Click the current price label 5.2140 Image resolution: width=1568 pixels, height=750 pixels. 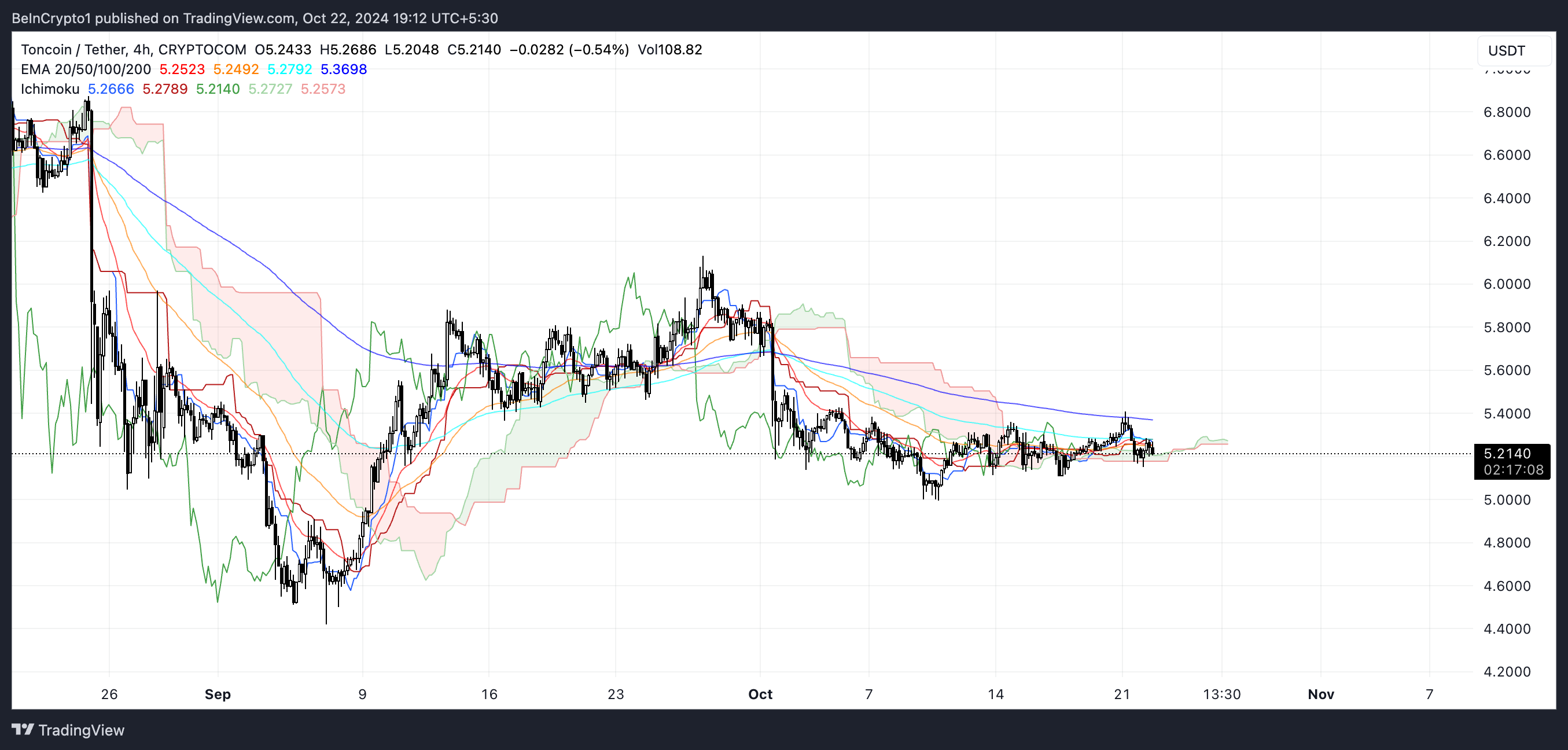[1507, 454]
